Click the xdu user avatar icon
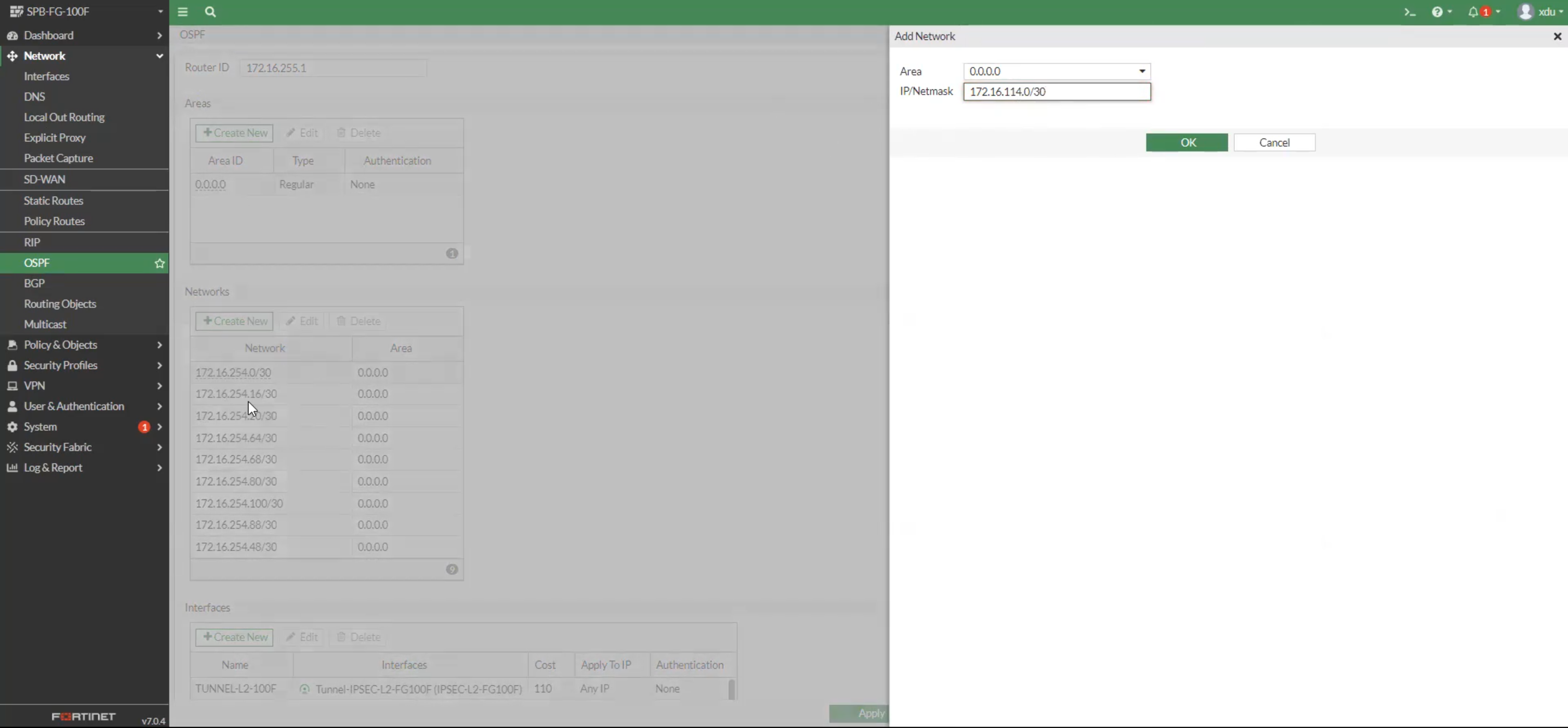1568x728 pixels. pos(1525,11)
